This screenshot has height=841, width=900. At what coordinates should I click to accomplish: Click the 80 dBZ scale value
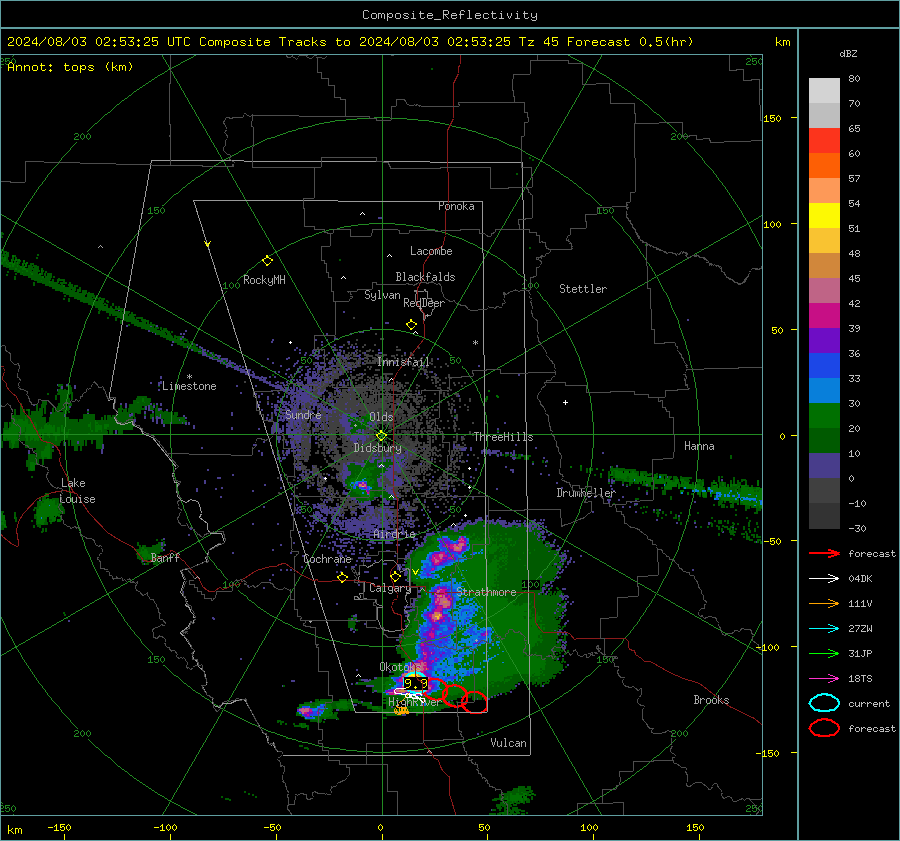pos(855,79)
